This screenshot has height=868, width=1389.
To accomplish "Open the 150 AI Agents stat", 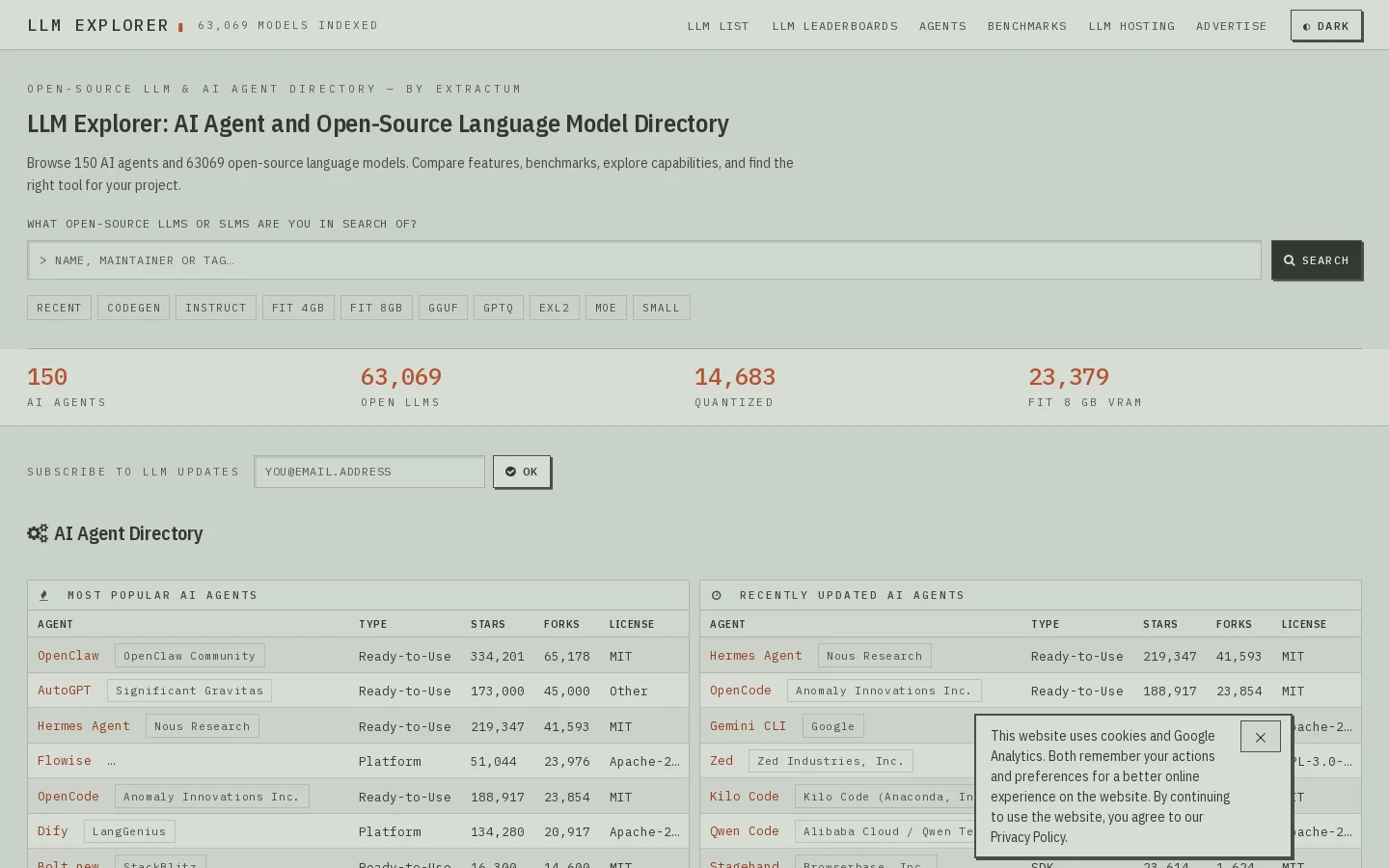I will point(67,387).
